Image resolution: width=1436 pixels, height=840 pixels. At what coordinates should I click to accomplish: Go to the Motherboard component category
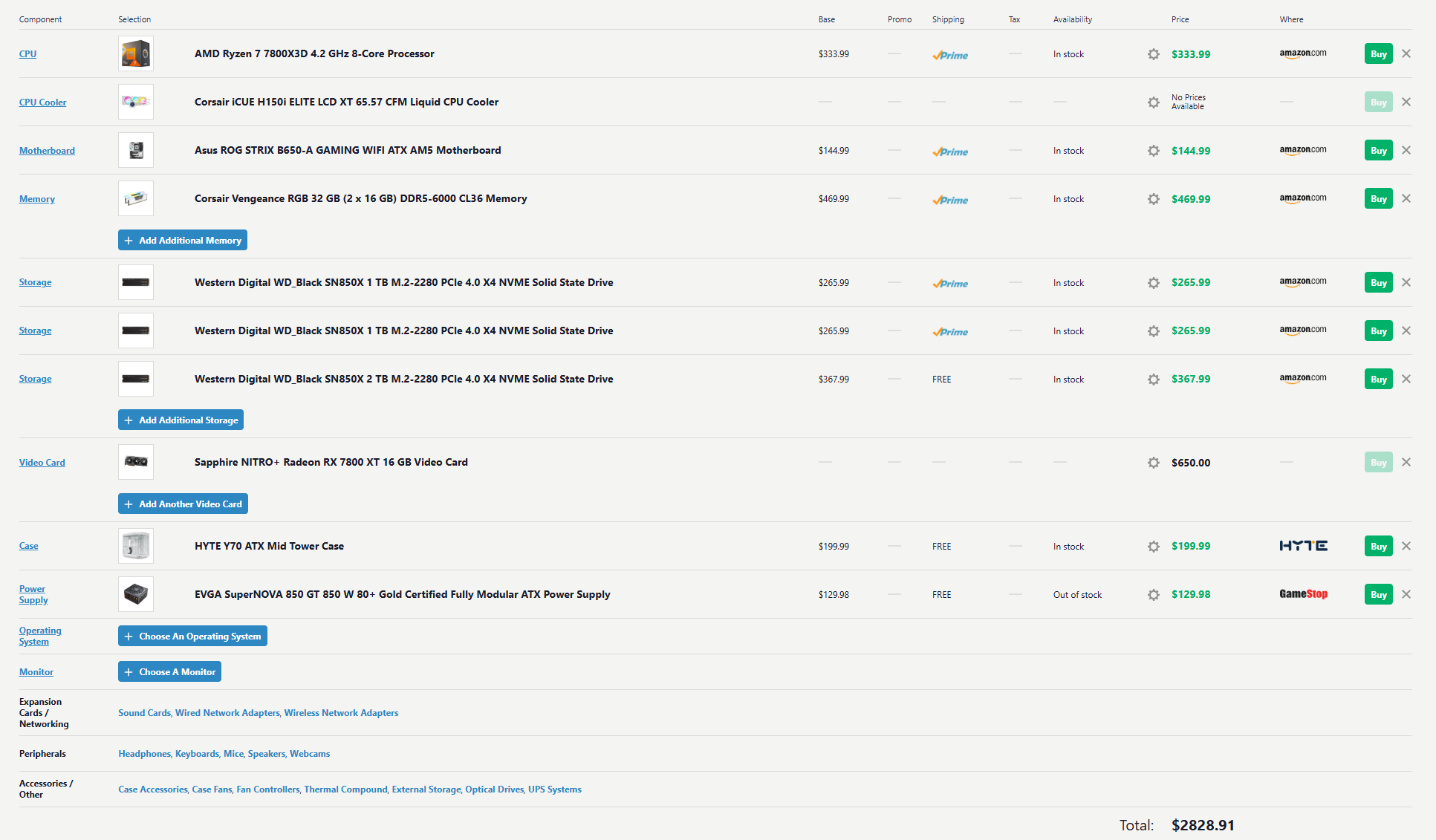coord(47,151)
